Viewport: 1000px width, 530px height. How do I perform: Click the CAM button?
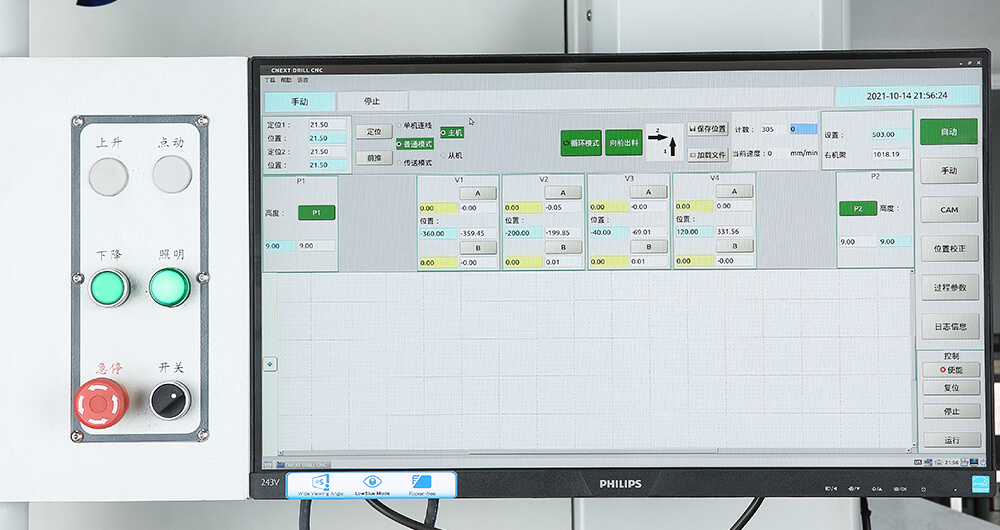[949, 209]
